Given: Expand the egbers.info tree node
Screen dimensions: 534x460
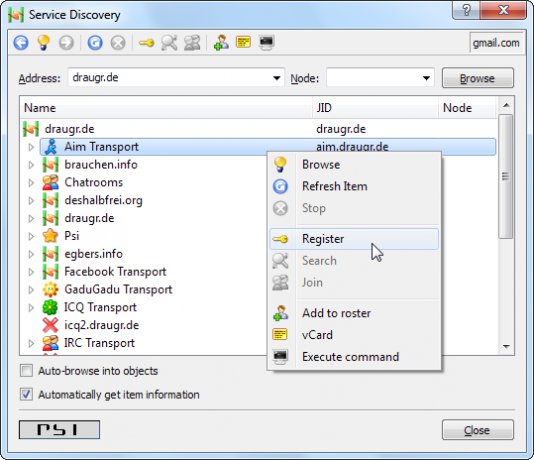Looking at the screenshot, I should (31, 254).
